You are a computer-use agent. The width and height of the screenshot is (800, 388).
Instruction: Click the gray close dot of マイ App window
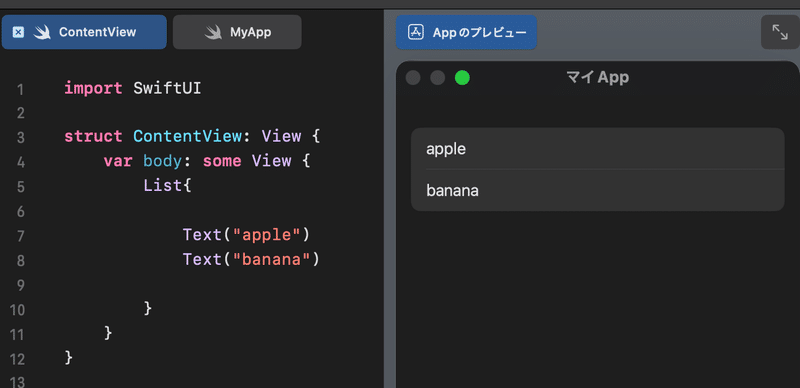(413, 78)
